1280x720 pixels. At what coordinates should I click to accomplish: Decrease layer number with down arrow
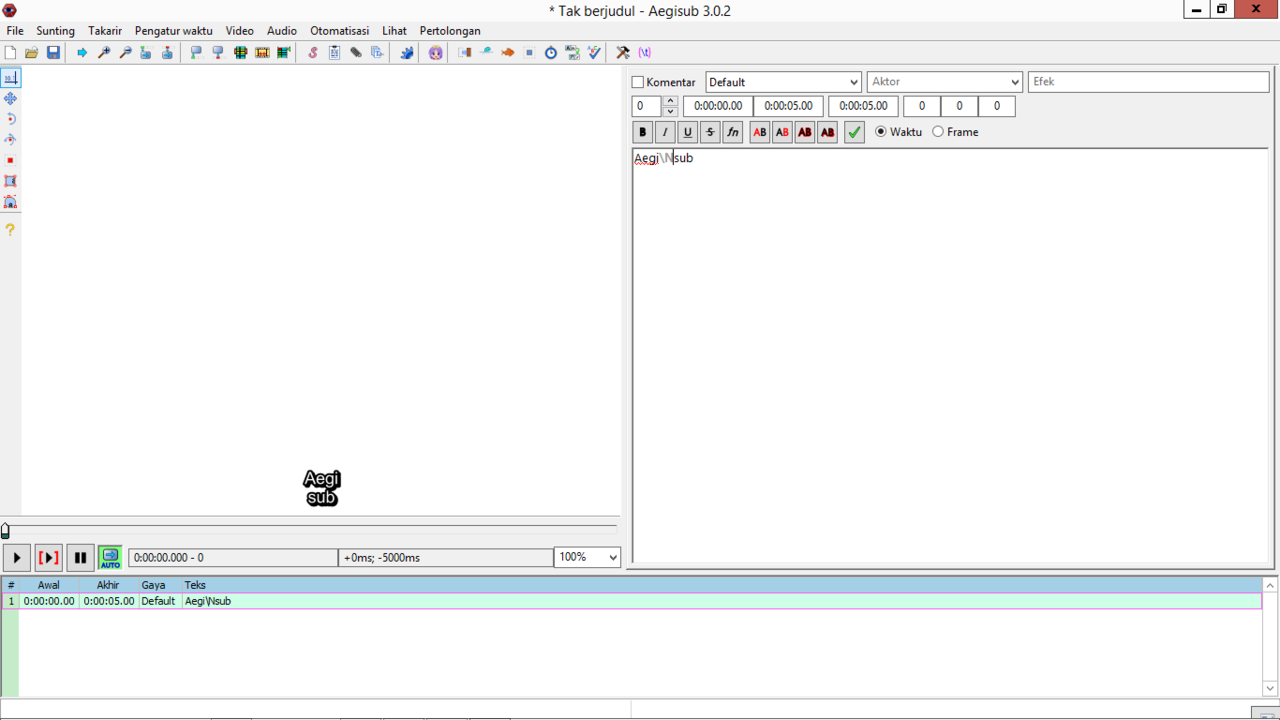pos(671,111)
